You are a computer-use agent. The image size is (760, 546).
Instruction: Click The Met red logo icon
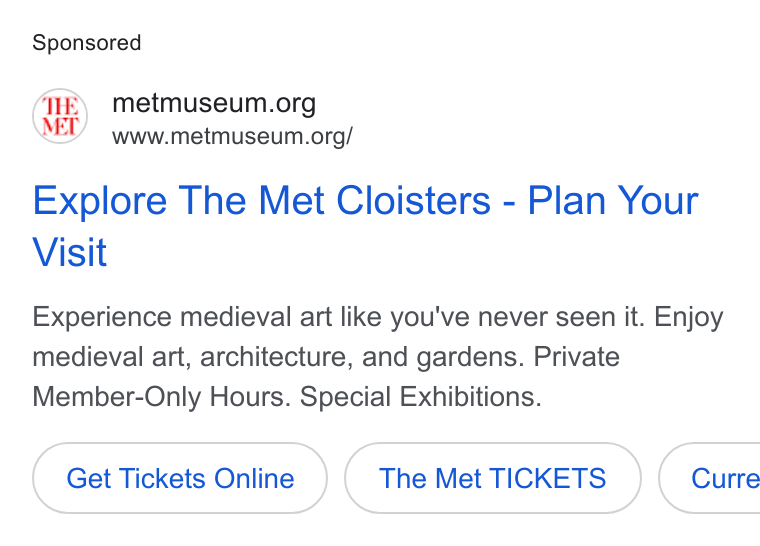pyautogui.click(x=60, y=116)
